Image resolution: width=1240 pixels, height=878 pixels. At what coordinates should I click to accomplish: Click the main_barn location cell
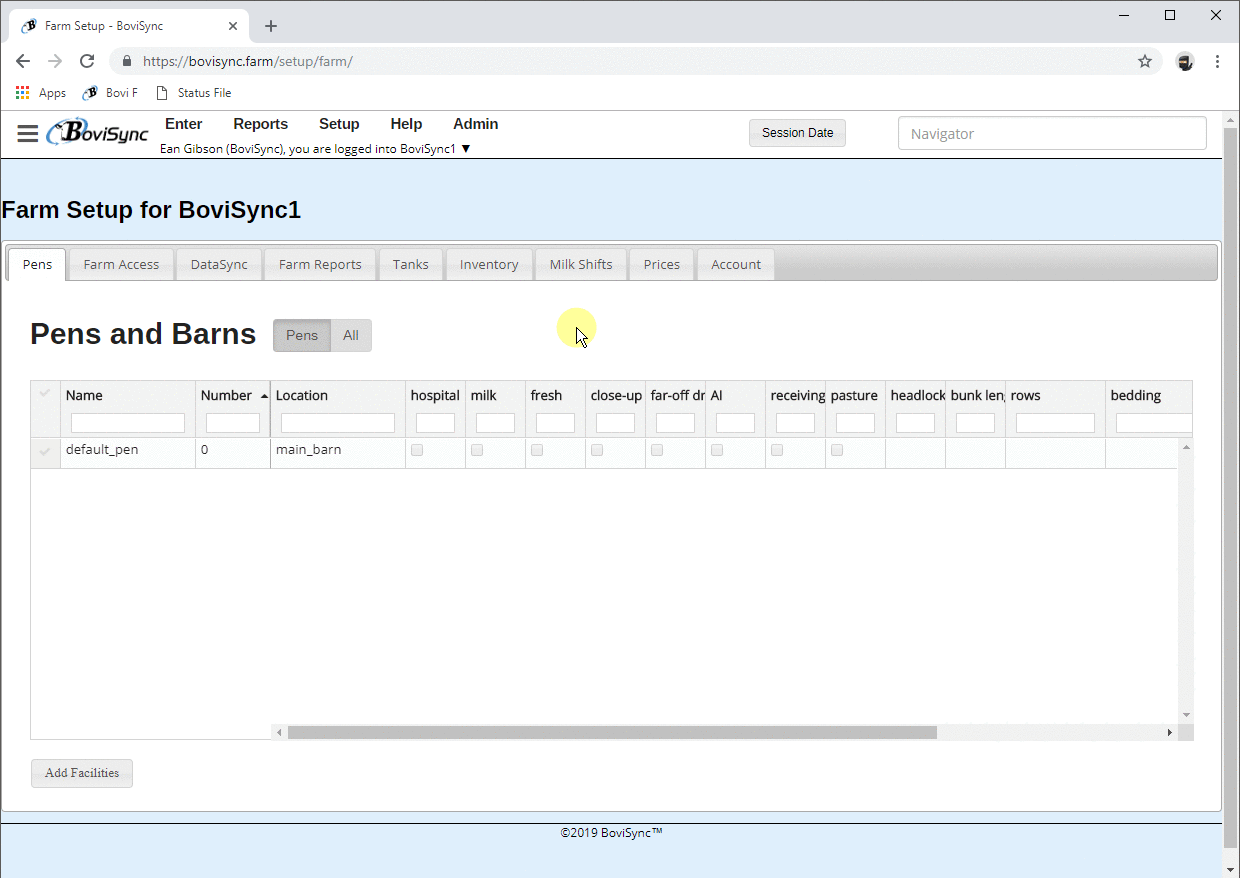tap(338, 452)
